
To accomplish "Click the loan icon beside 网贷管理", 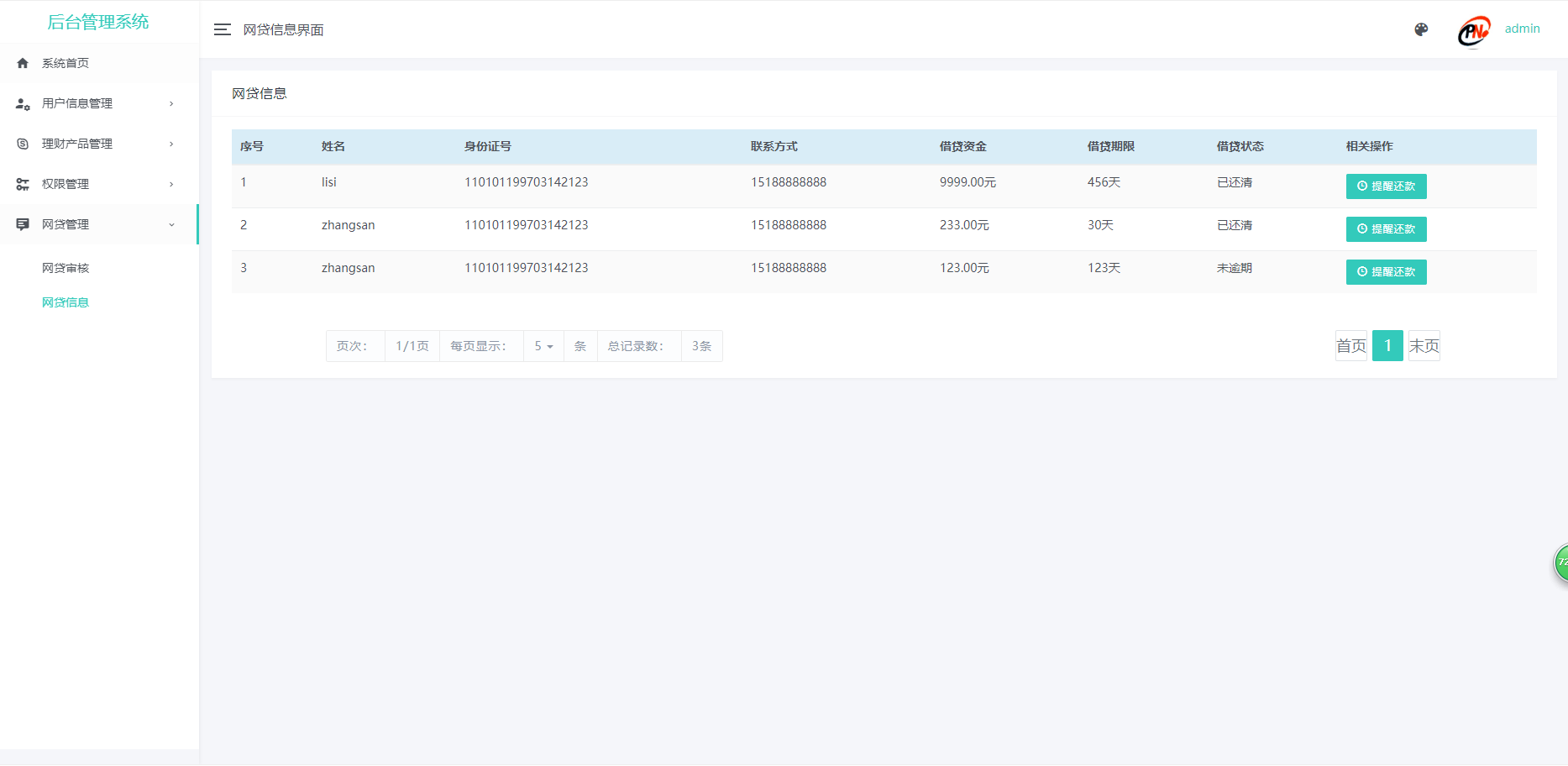I will (x=23, y=224).
